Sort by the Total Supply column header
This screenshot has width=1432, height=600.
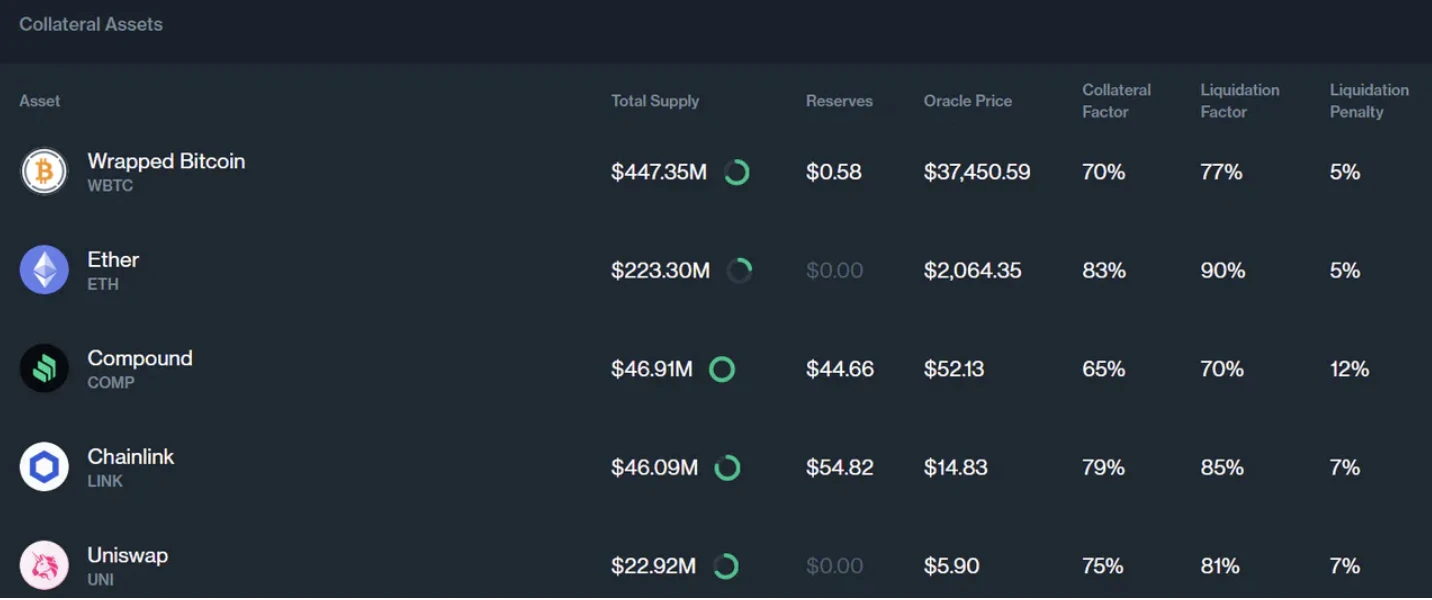[x=655, y=101]
